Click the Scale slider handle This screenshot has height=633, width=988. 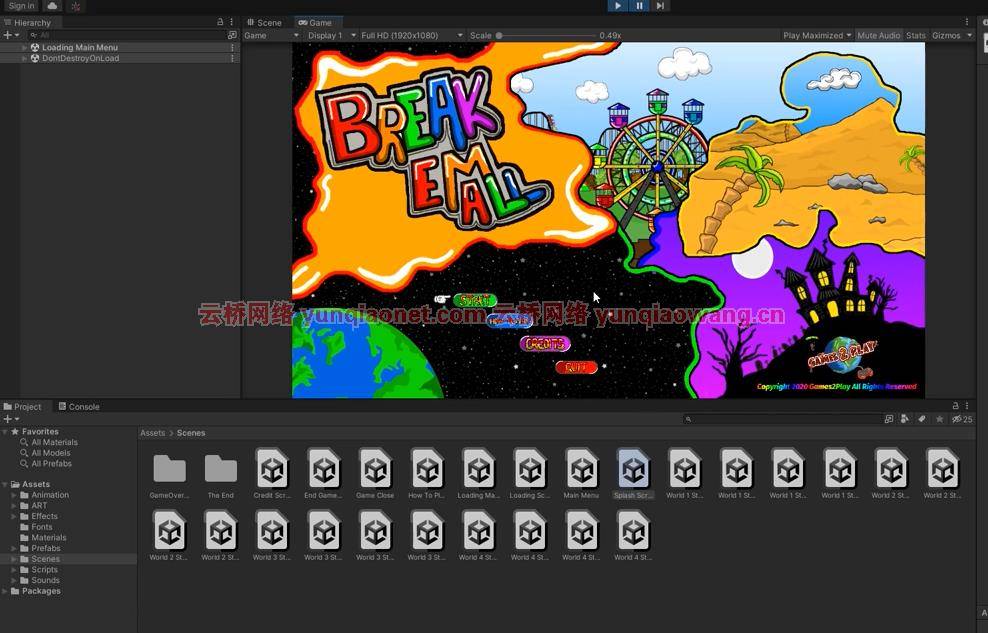[499, 36]
